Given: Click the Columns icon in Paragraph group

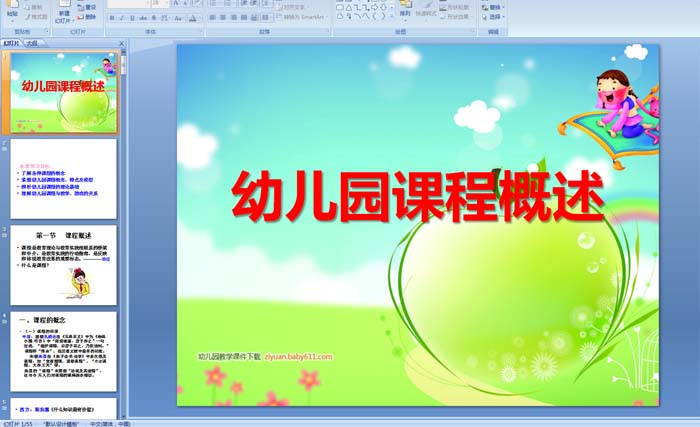Looking at the screenshot, I should pyautogui.click(x=266, y=17).
